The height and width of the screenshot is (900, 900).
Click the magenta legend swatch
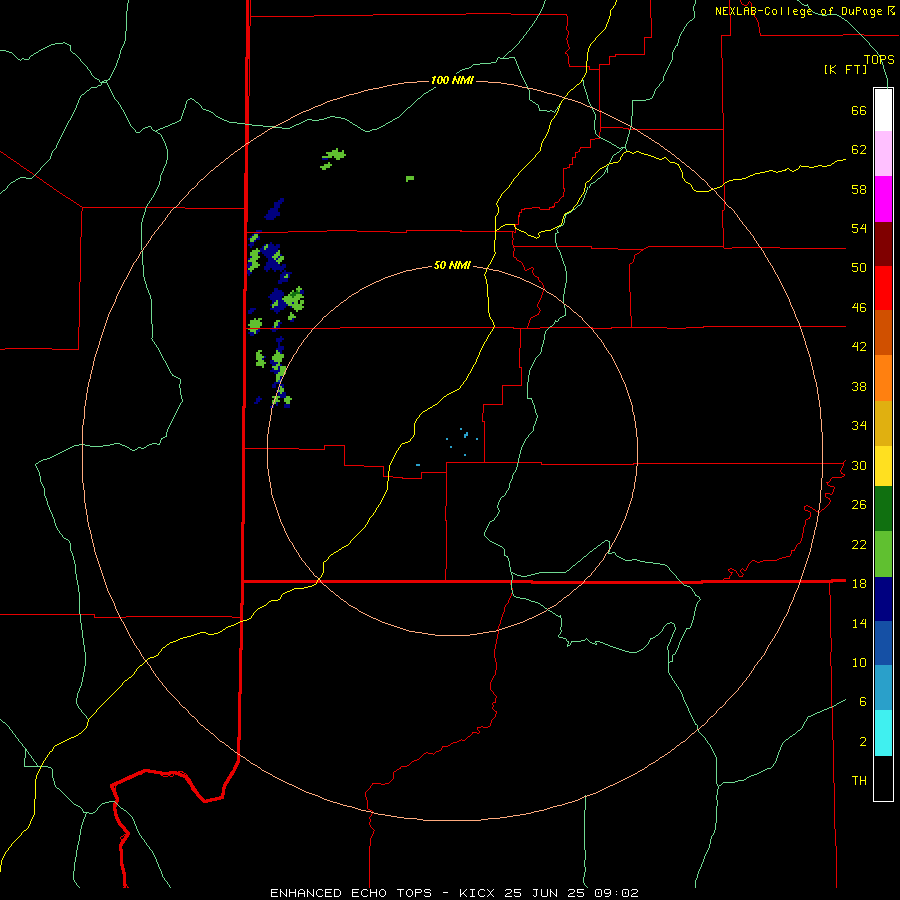[x=883, y=199]
